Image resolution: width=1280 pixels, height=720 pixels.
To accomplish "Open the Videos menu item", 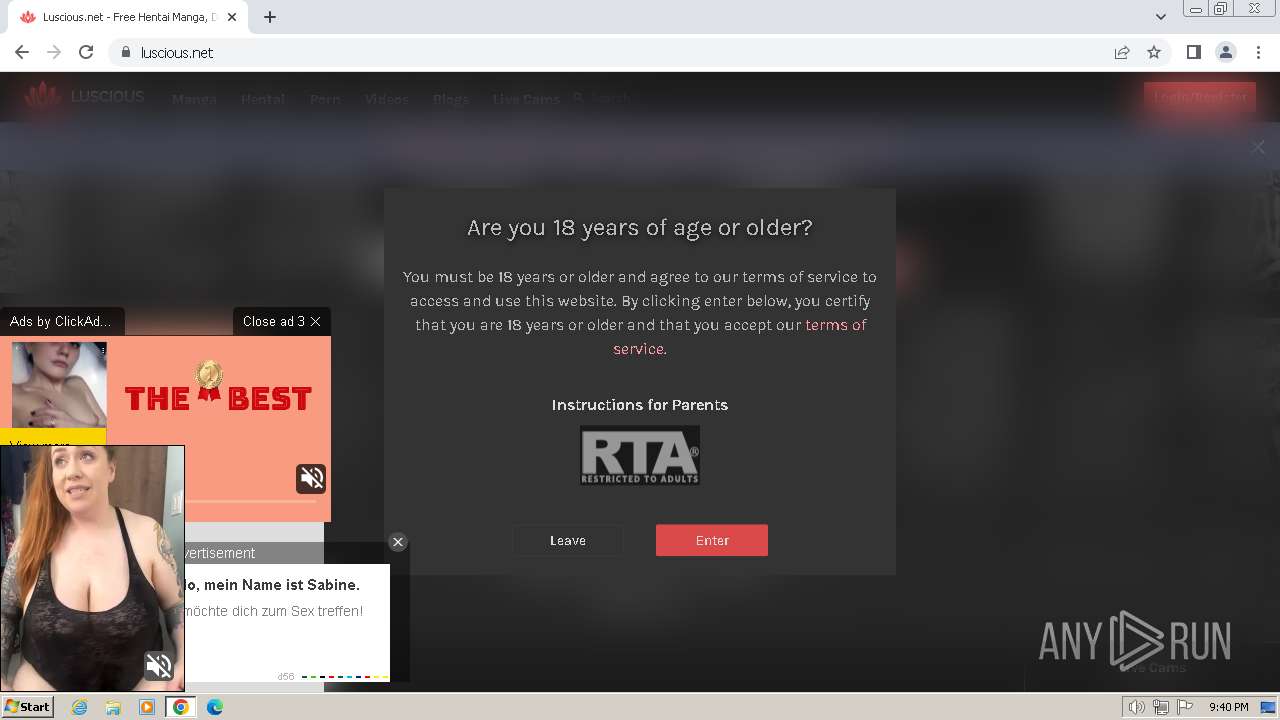I will pos(386,99).
